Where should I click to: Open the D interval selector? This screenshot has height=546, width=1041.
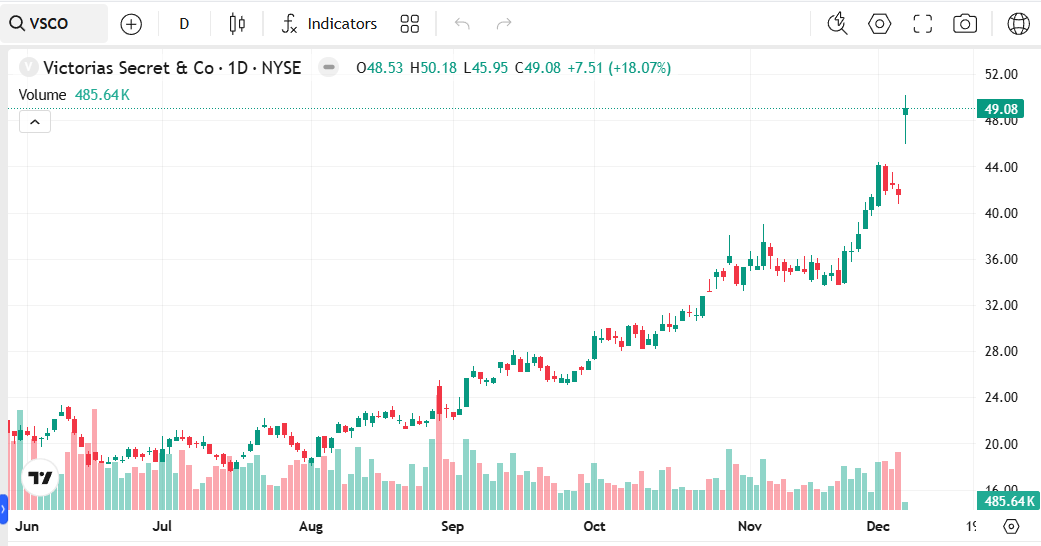(x=184, y=25)
